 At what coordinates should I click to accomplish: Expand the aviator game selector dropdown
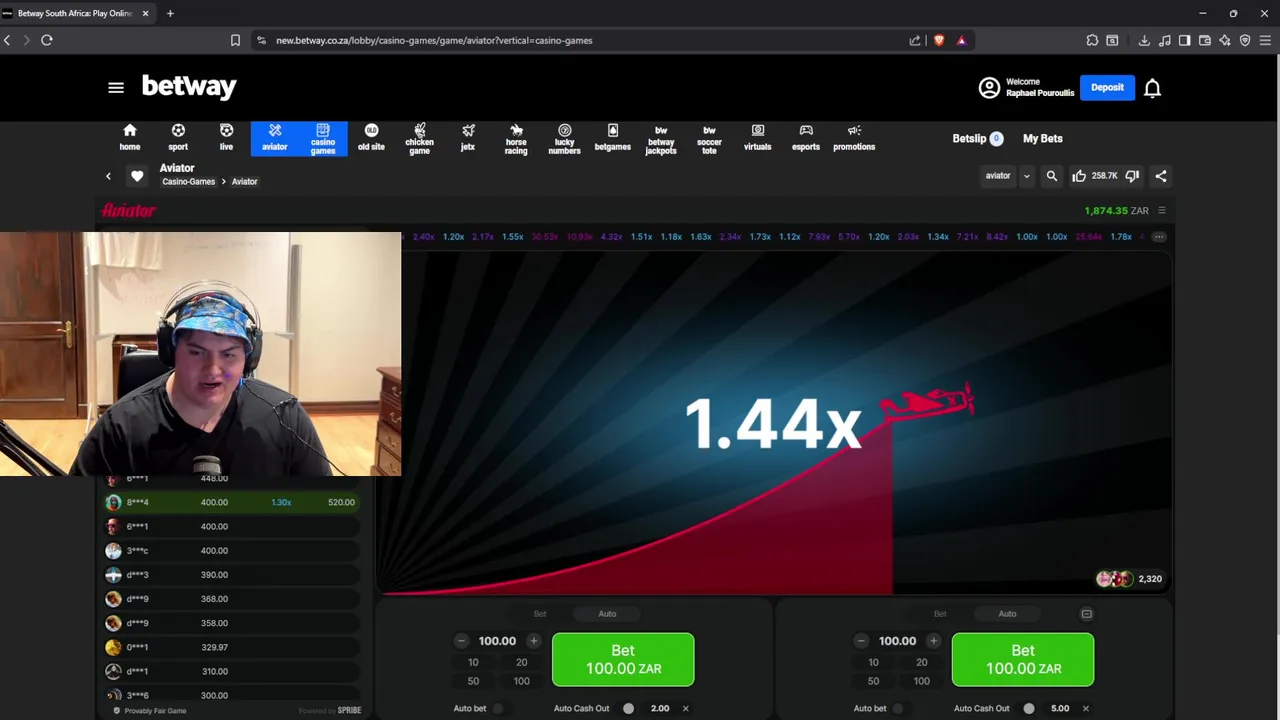(x=1026, y=176)
